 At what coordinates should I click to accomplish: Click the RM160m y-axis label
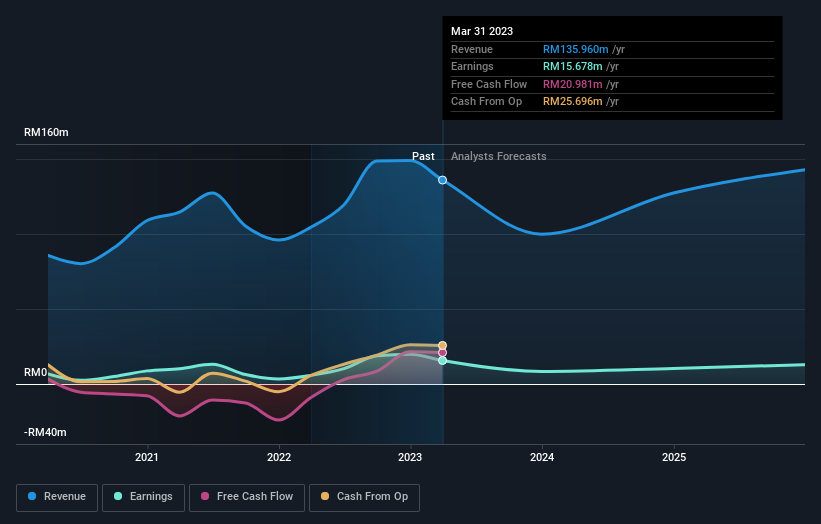(46, 132)
